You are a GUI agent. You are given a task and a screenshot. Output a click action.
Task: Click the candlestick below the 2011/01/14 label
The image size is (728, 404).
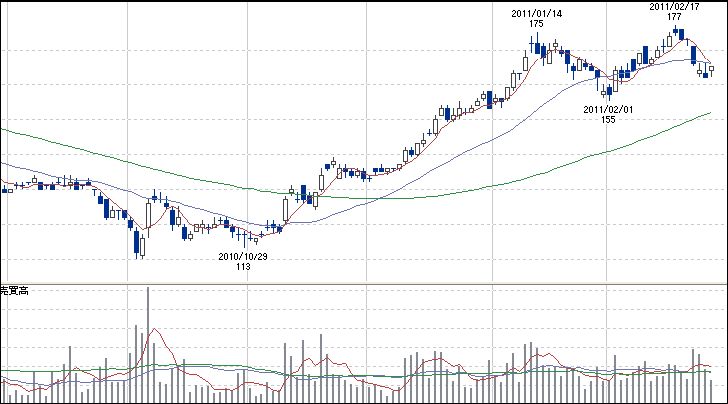click(536, 46)
